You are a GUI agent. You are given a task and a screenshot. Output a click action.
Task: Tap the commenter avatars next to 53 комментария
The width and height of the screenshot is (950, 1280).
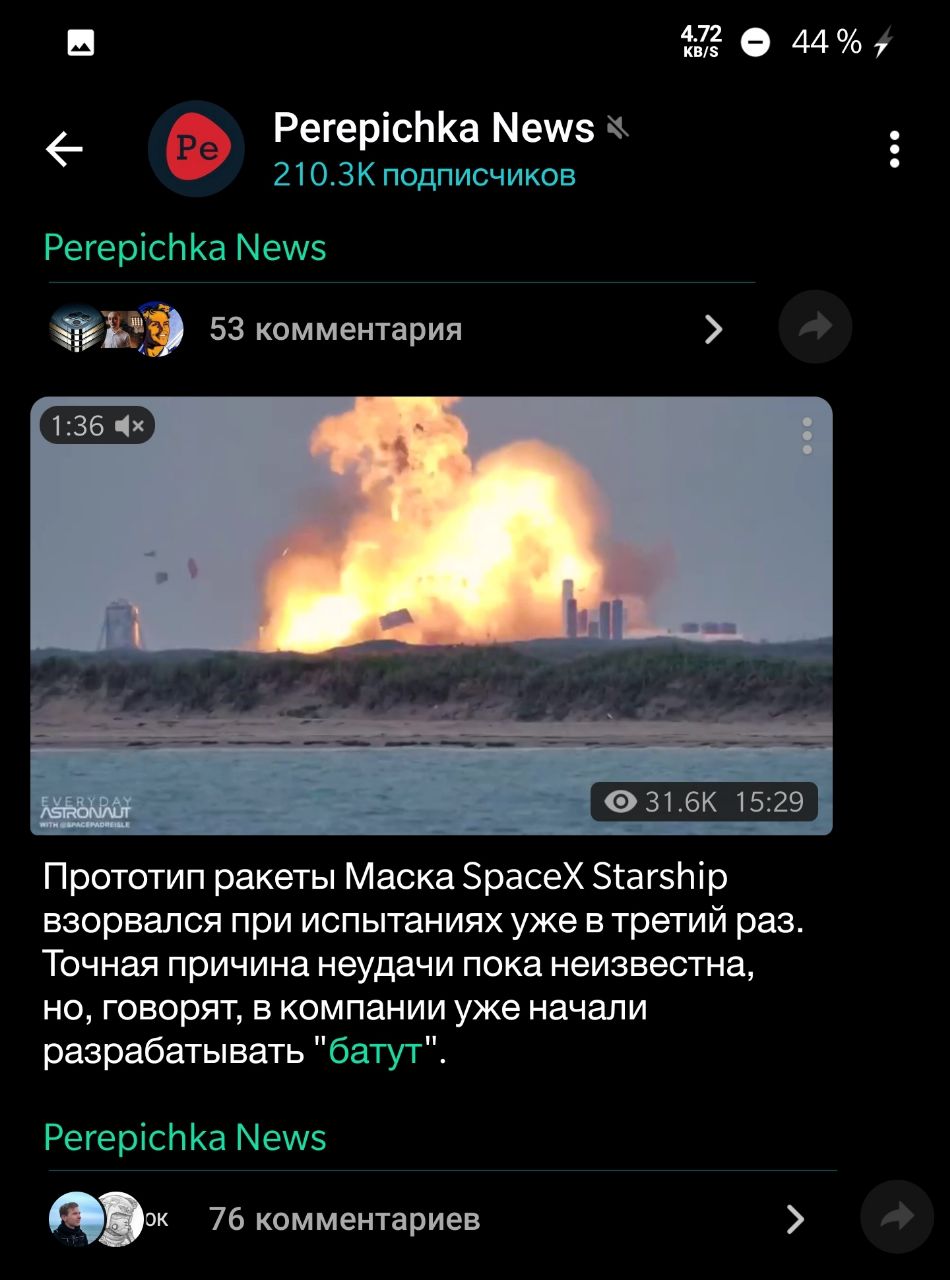click(x=116, y=328)
